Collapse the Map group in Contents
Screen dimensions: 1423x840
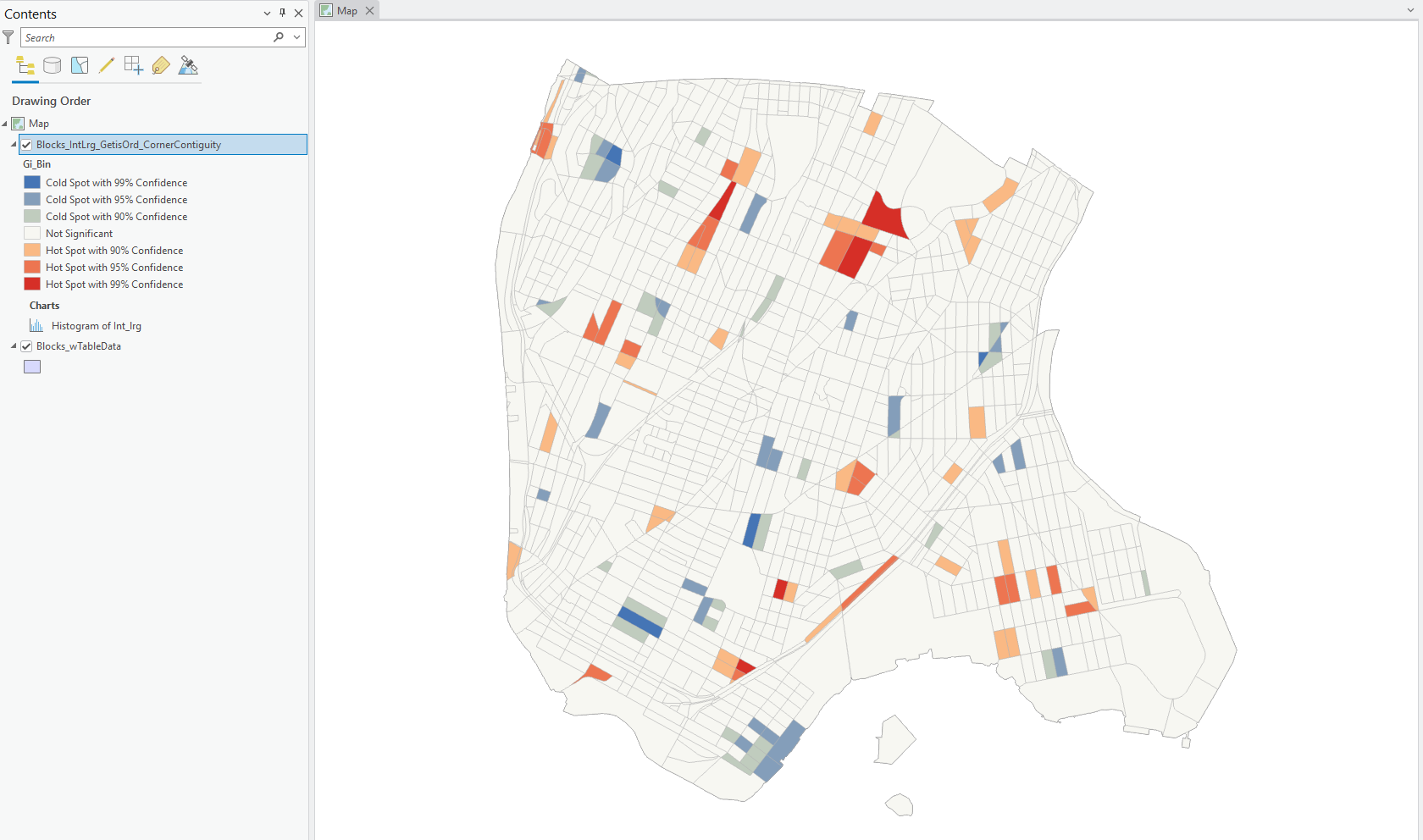coord(4,123)
